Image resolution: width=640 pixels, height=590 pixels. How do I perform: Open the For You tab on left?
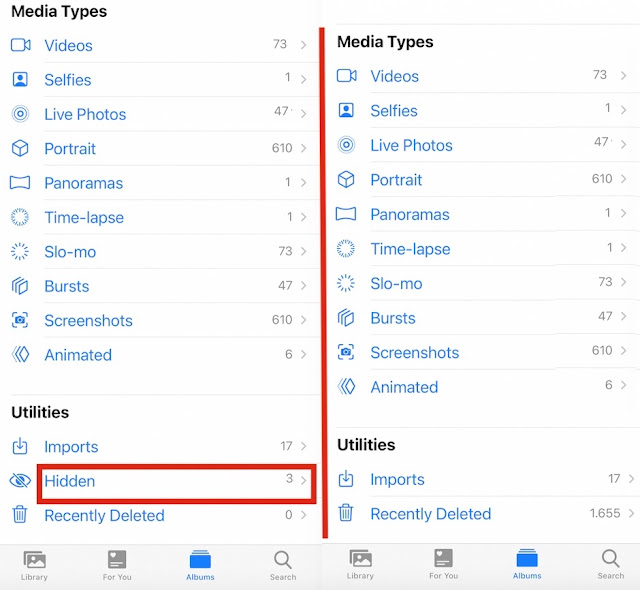coord(117,565)
